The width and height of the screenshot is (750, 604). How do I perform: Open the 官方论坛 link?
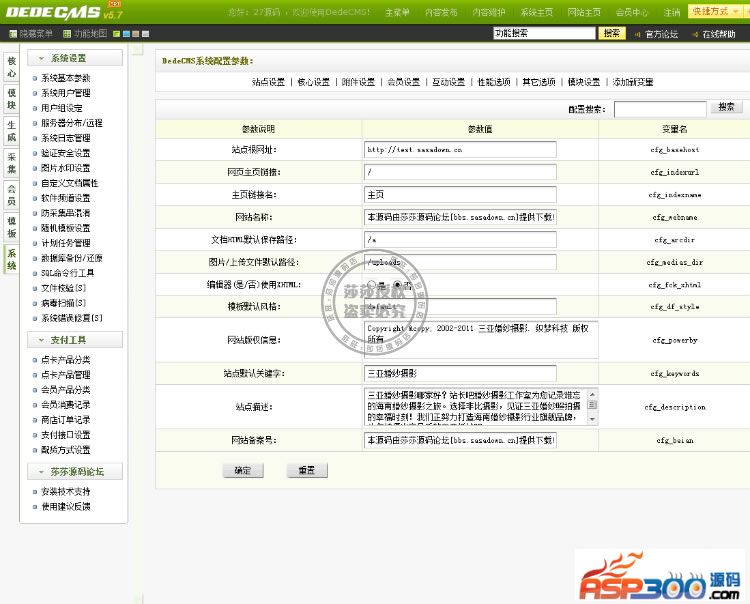(x=661, y=34)
